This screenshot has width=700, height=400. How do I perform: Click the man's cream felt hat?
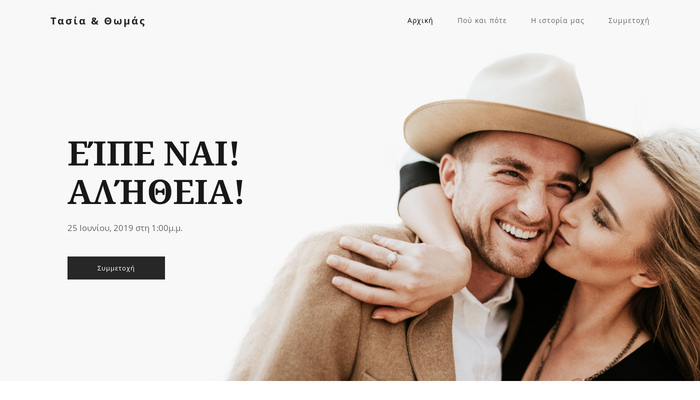coord(527,85)
